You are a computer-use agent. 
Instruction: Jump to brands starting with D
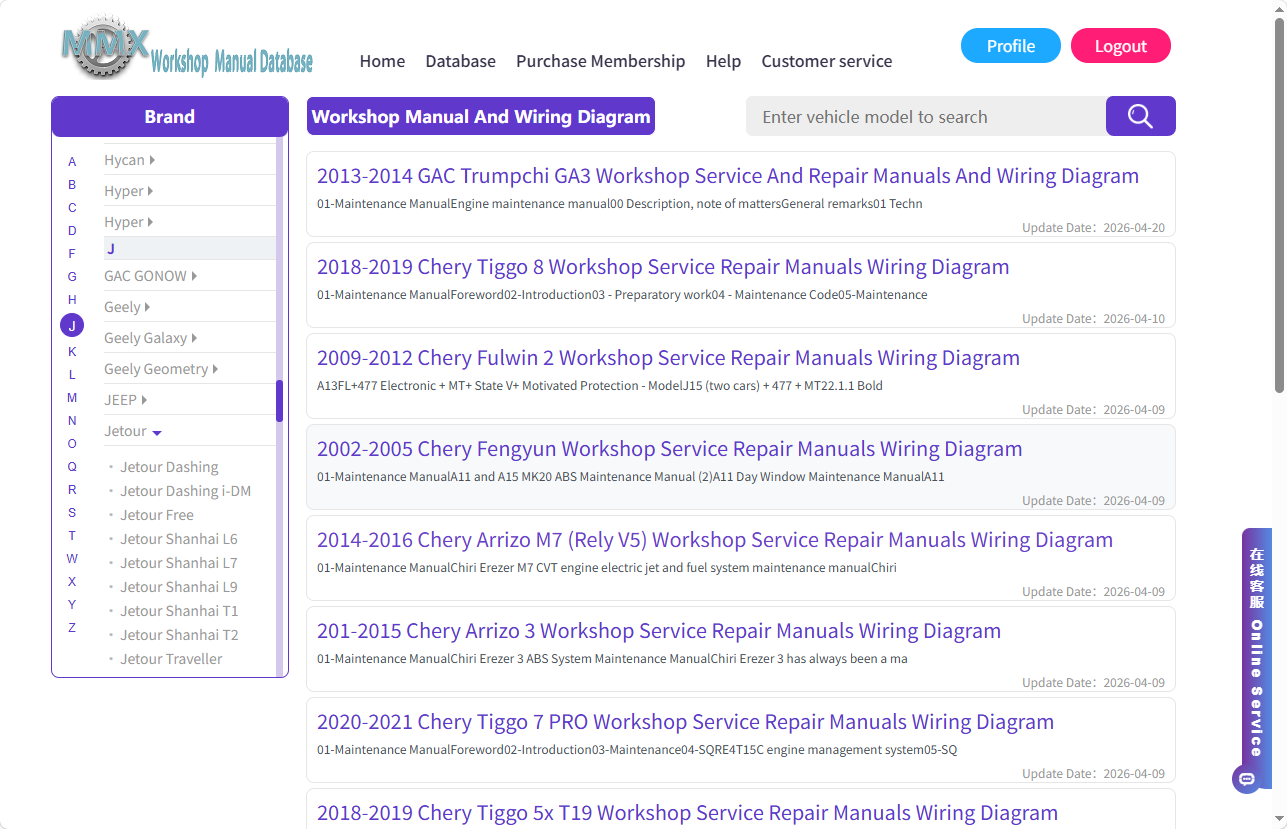72,231
